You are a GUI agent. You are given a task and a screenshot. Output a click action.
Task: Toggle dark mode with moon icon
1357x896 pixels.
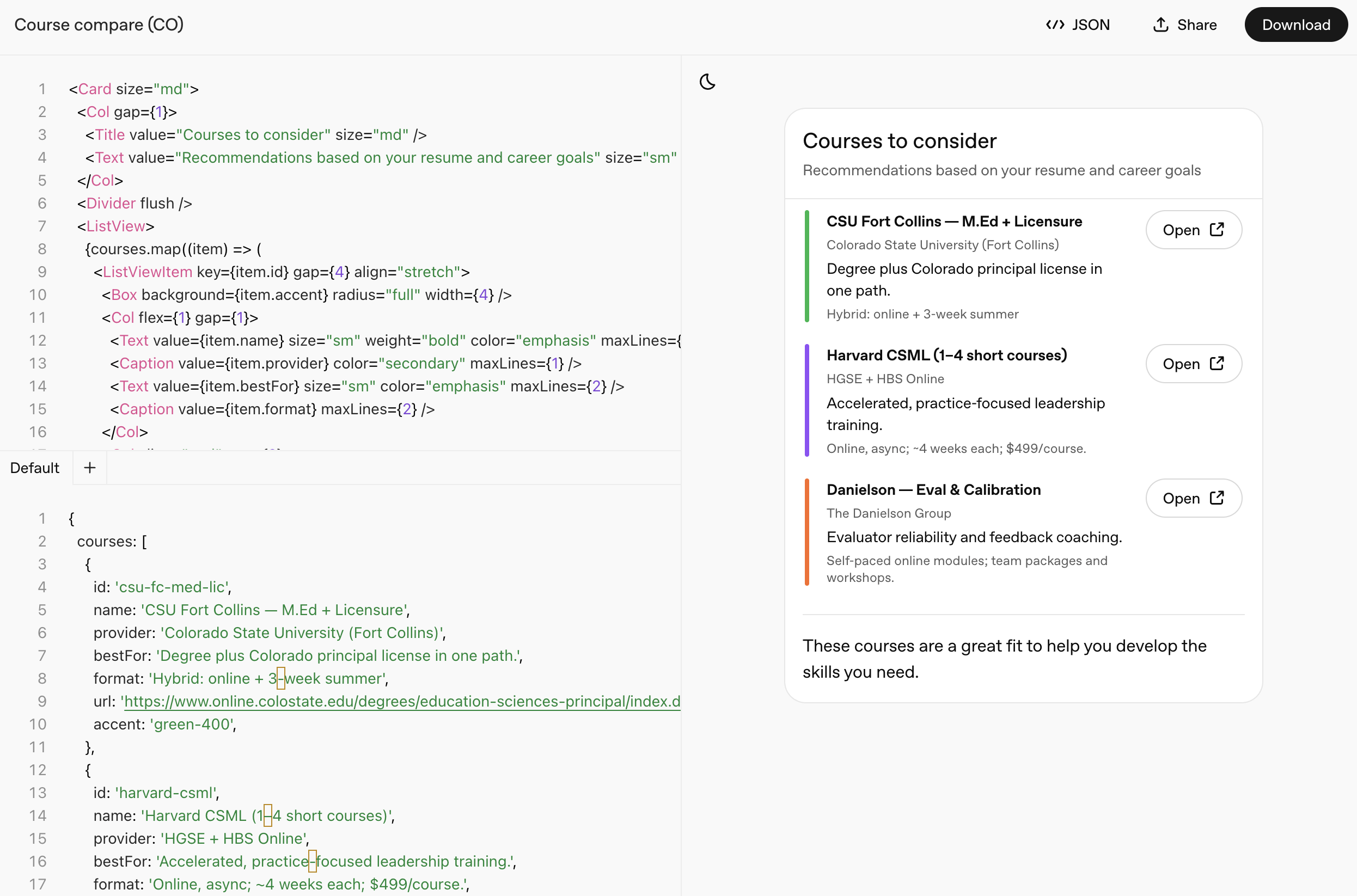(x=707, y=82)
